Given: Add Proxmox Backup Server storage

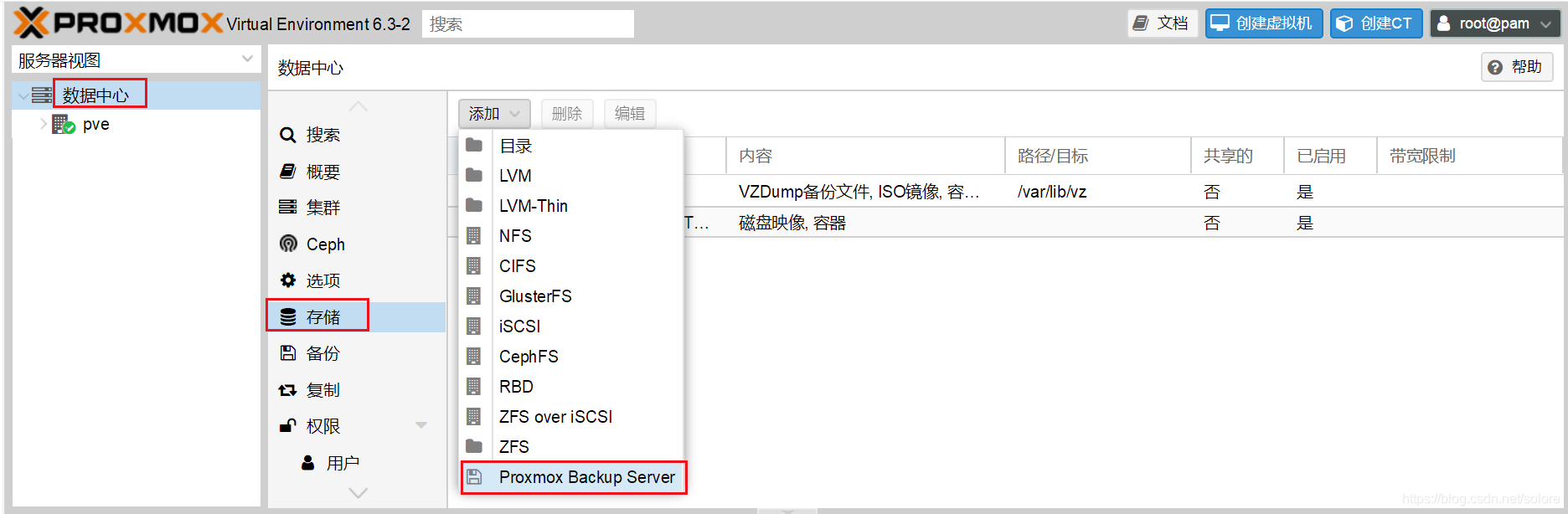Looking at the screenshot, I should click(573, 477).
